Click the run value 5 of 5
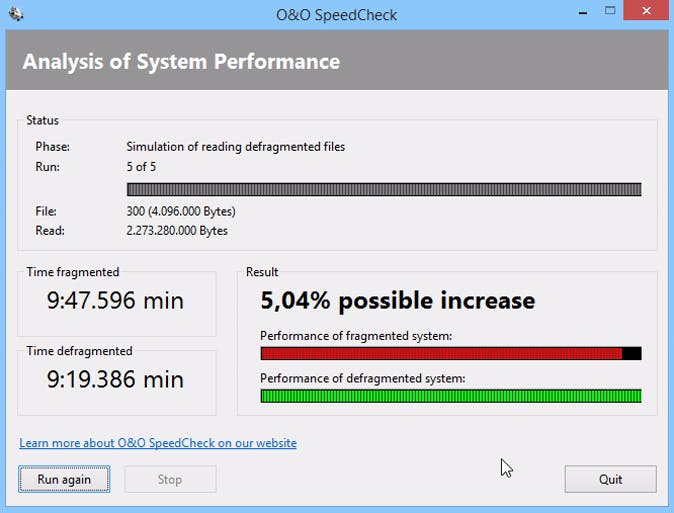The height and width of the screenshot is (513, 674). [x=141, y=167]
